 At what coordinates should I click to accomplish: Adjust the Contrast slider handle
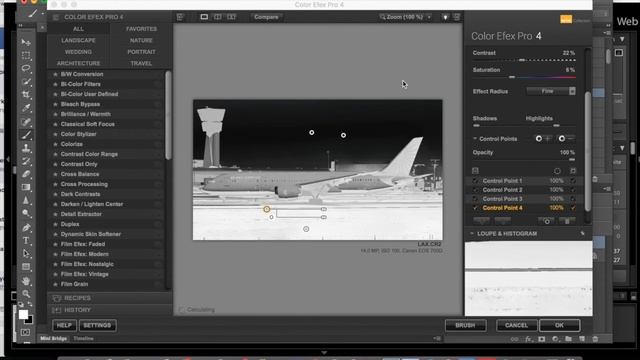522,60
